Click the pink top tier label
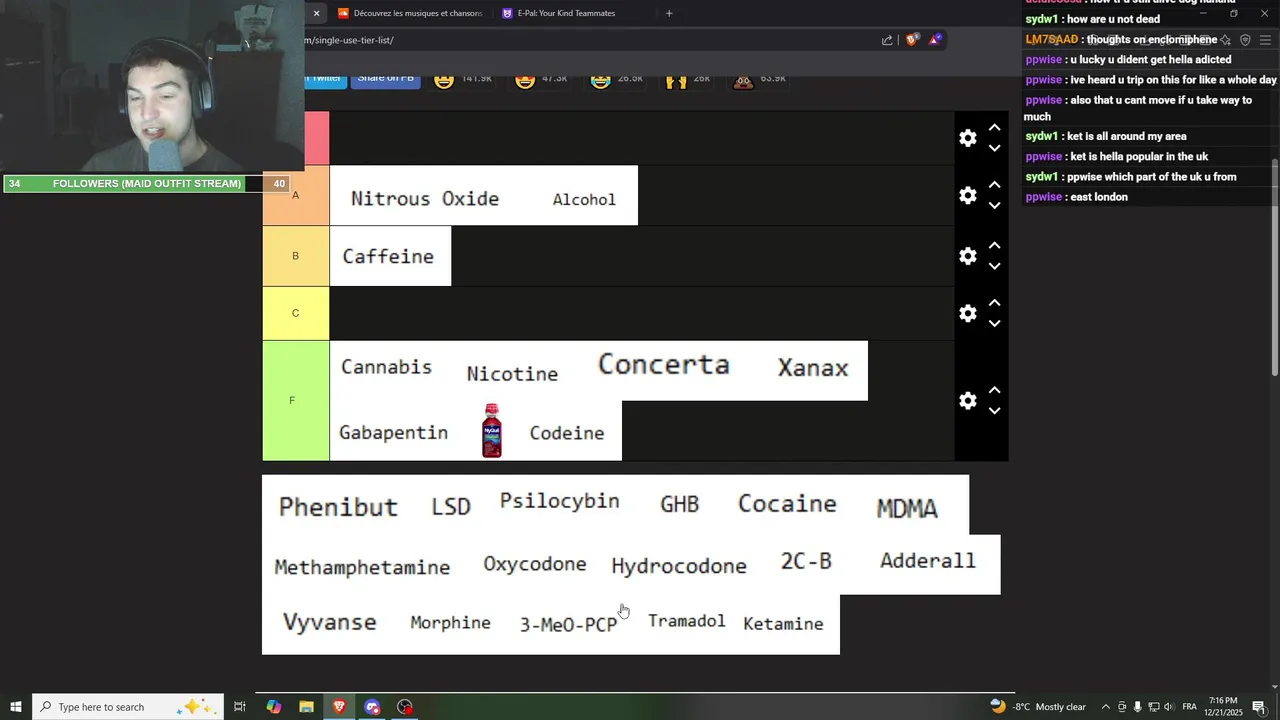Image resolution: width=1280 pixels, height=720 pixels. [316, 138]
